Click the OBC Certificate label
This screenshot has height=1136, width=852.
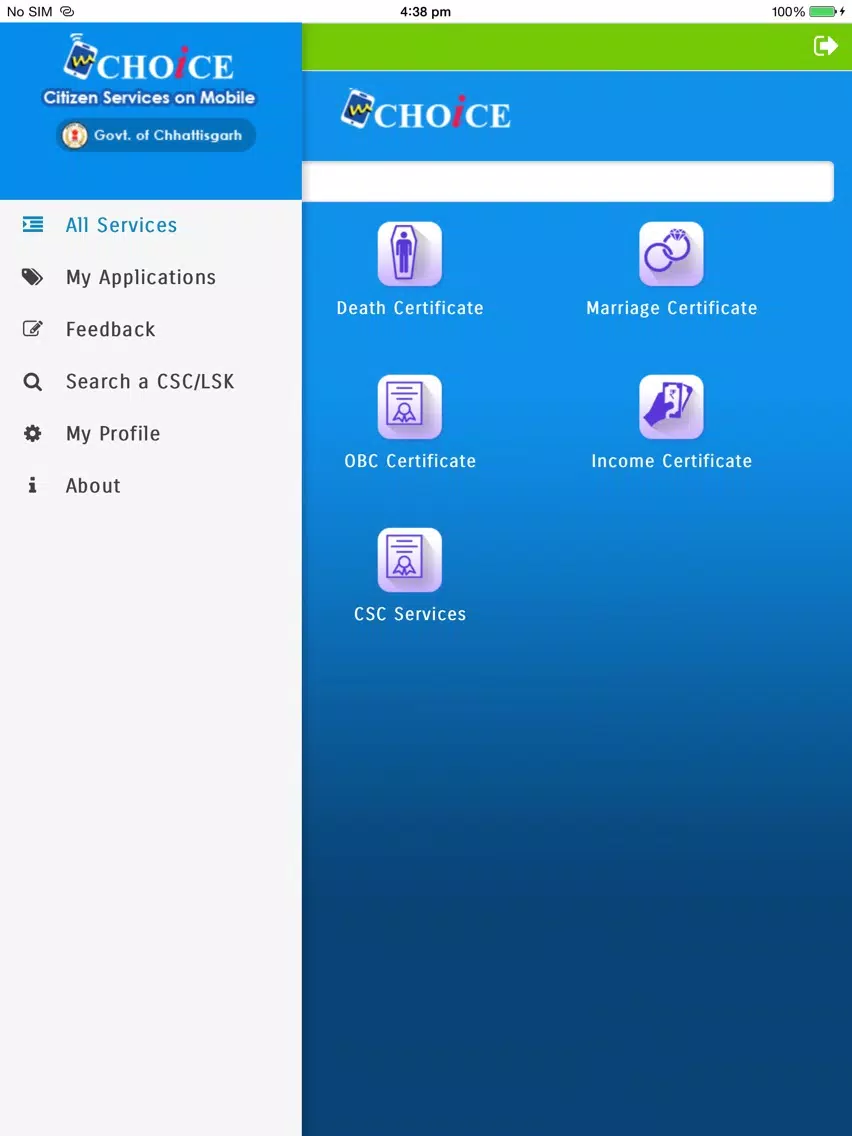[409, 461]
